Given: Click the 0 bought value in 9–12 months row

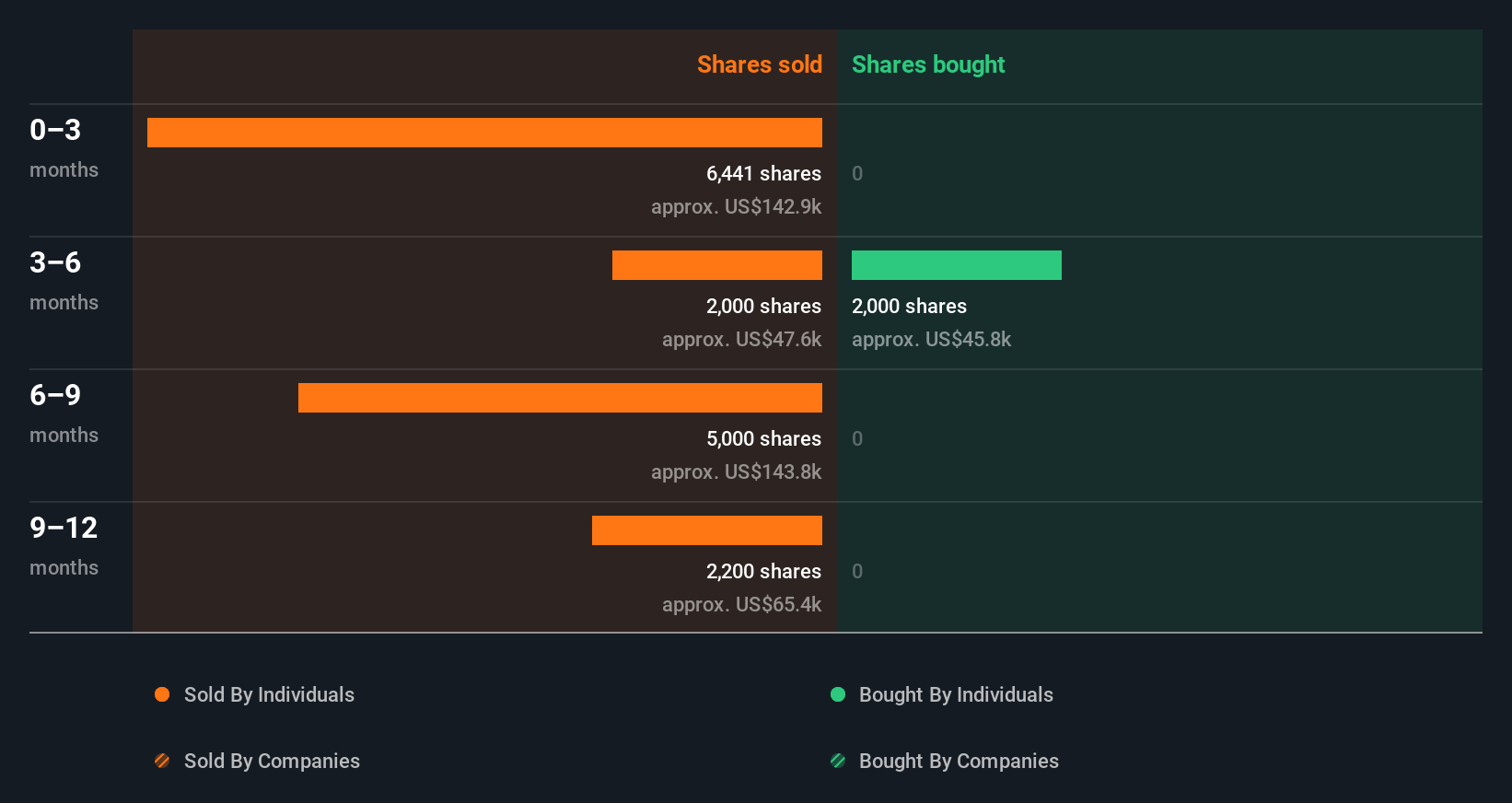Looking at the screenshot, I should (x=857, y=571).
